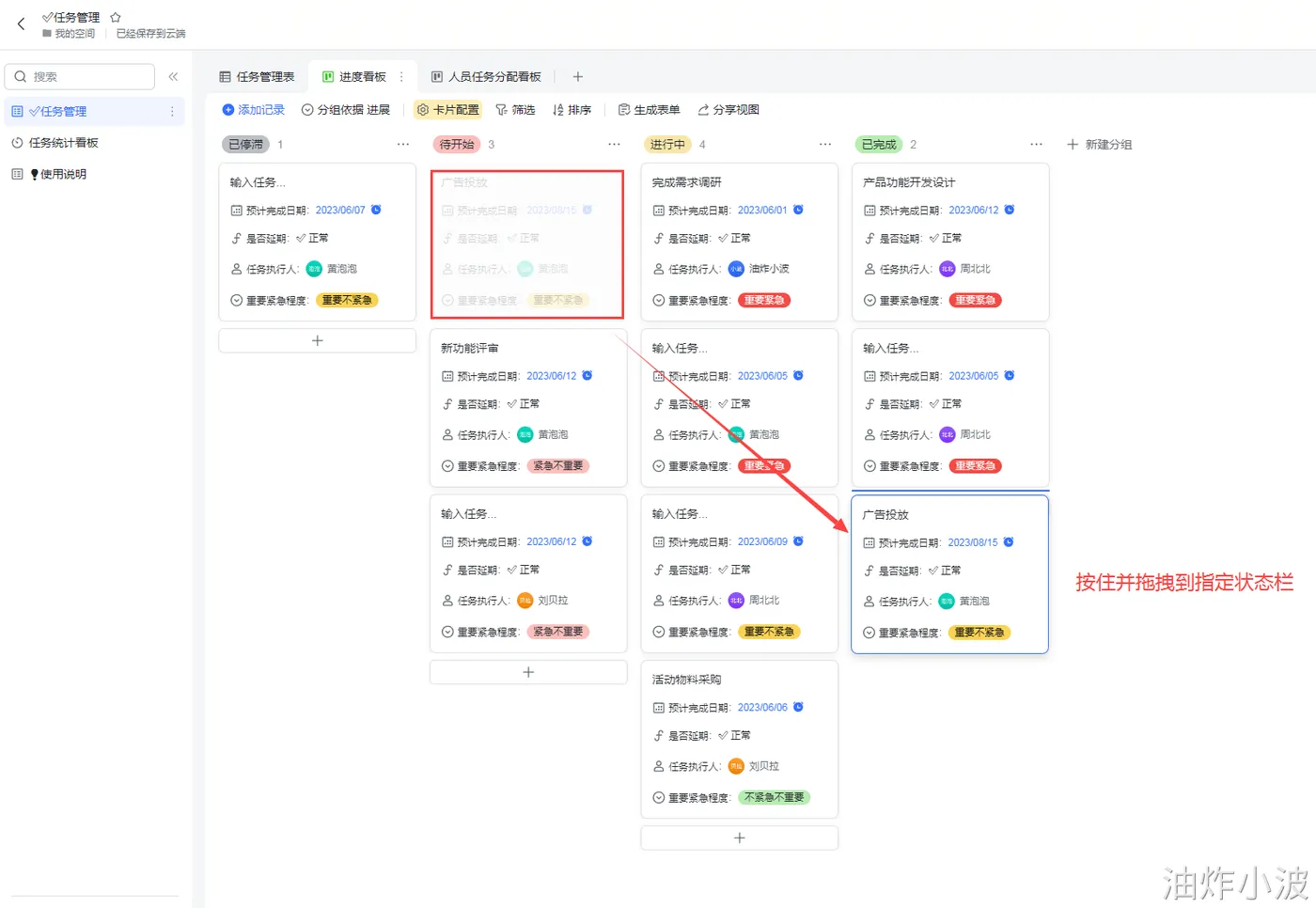Open more options for 进行中 column

coord(825,145)
